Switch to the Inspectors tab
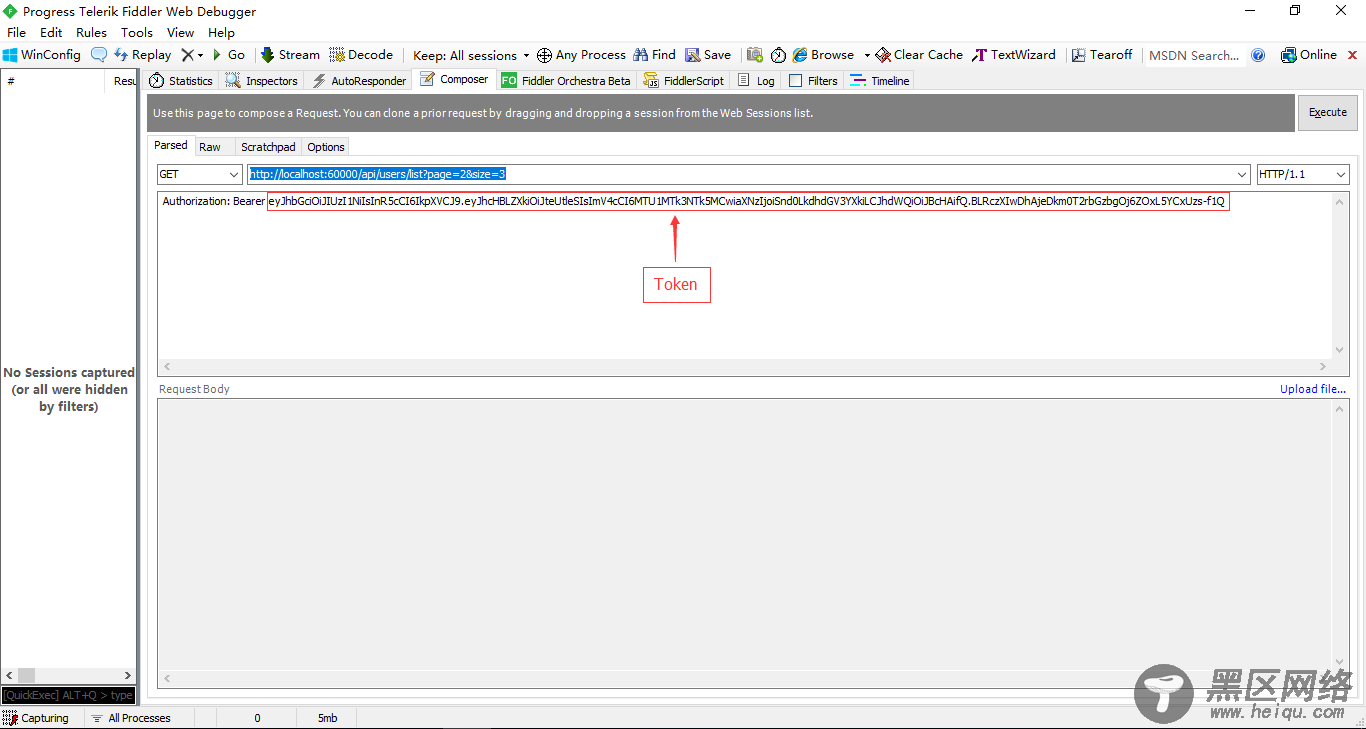The width and height of the screenshot is (1366, 729). pos(262,81)
